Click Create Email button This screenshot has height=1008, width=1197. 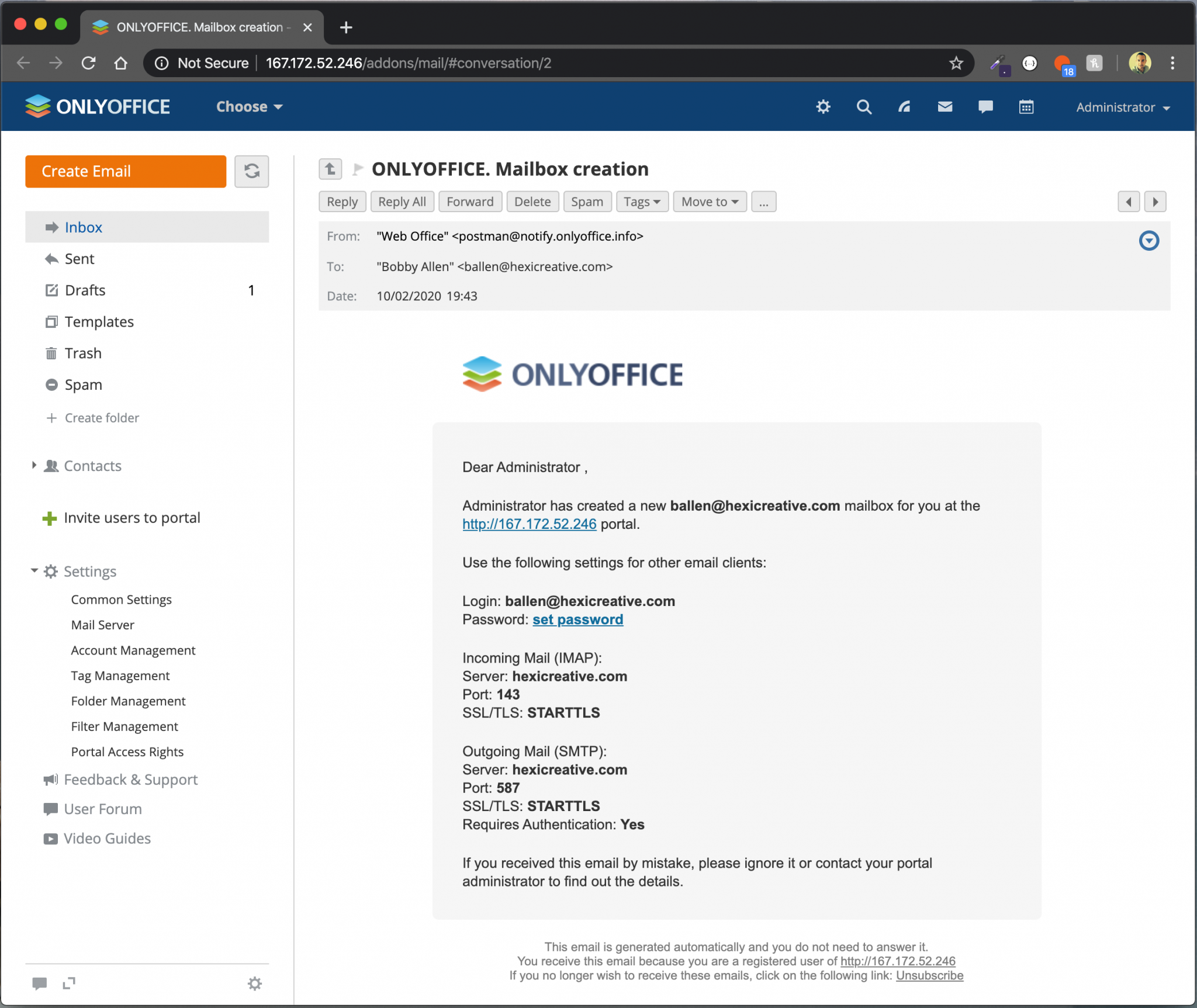click(x=126, y=171)
